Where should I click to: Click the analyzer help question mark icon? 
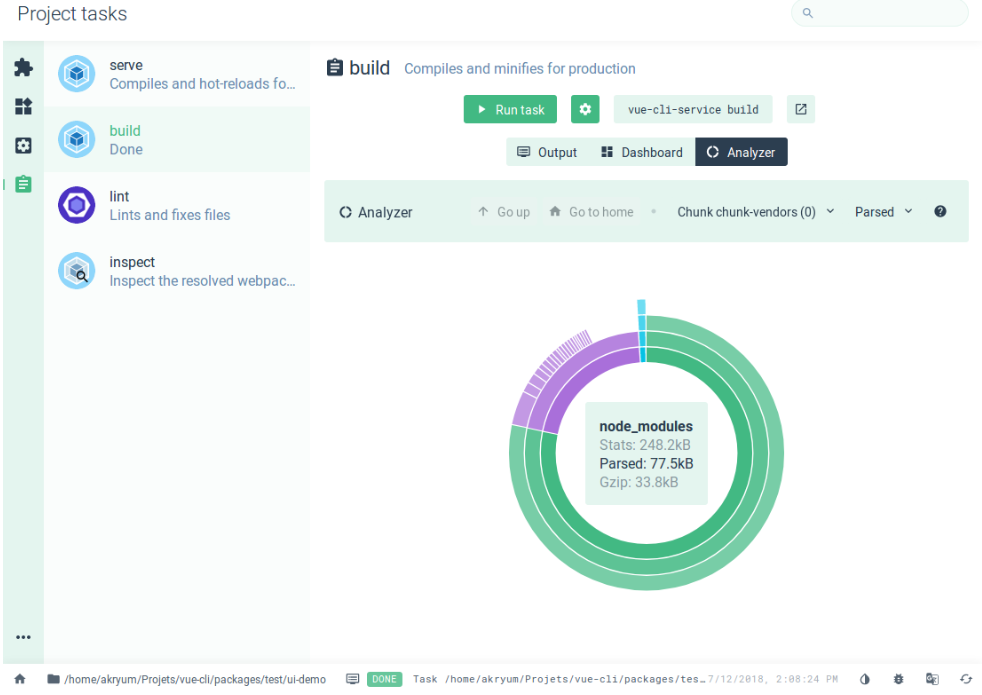tap(940, 212)
